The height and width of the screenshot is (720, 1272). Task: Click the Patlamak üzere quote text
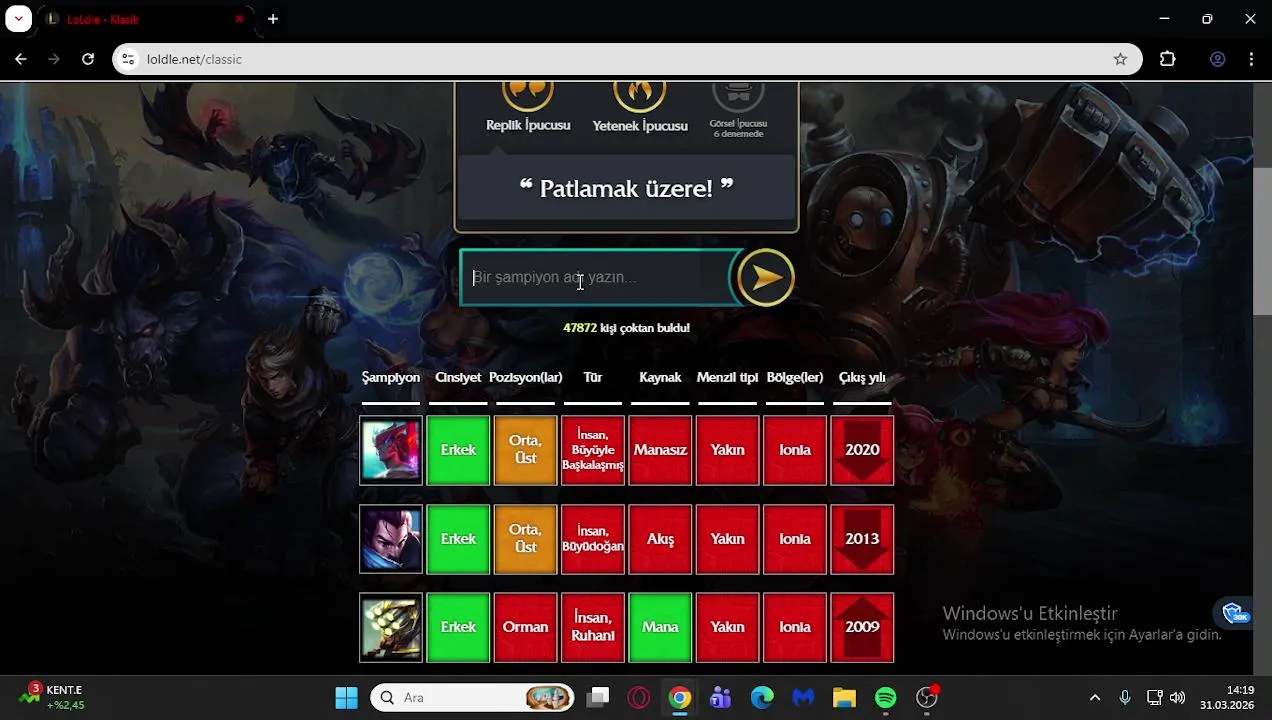627,188
